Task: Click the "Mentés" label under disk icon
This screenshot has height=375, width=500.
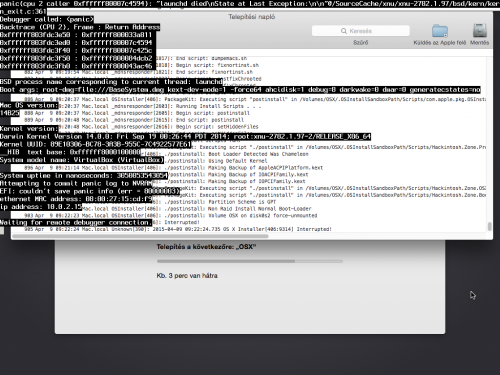Action: (x=479, y=43)
